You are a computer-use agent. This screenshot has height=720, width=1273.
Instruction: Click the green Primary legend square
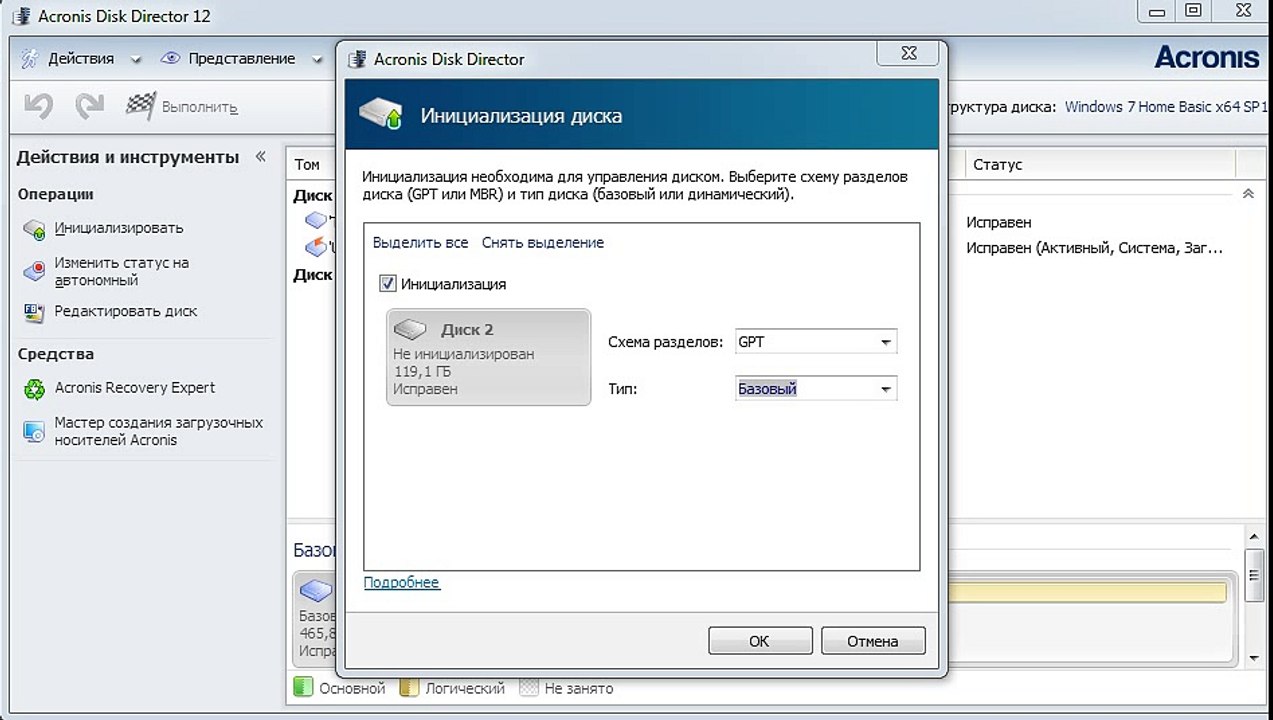pos(303,688)
